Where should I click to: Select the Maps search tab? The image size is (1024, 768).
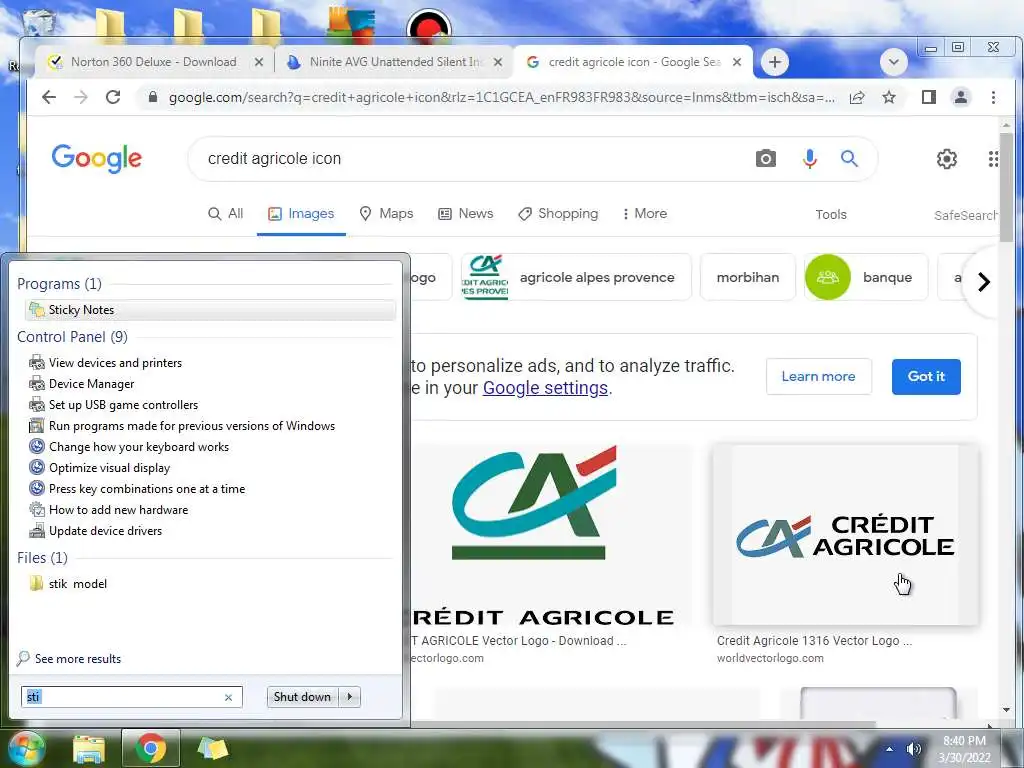[387, 214]
